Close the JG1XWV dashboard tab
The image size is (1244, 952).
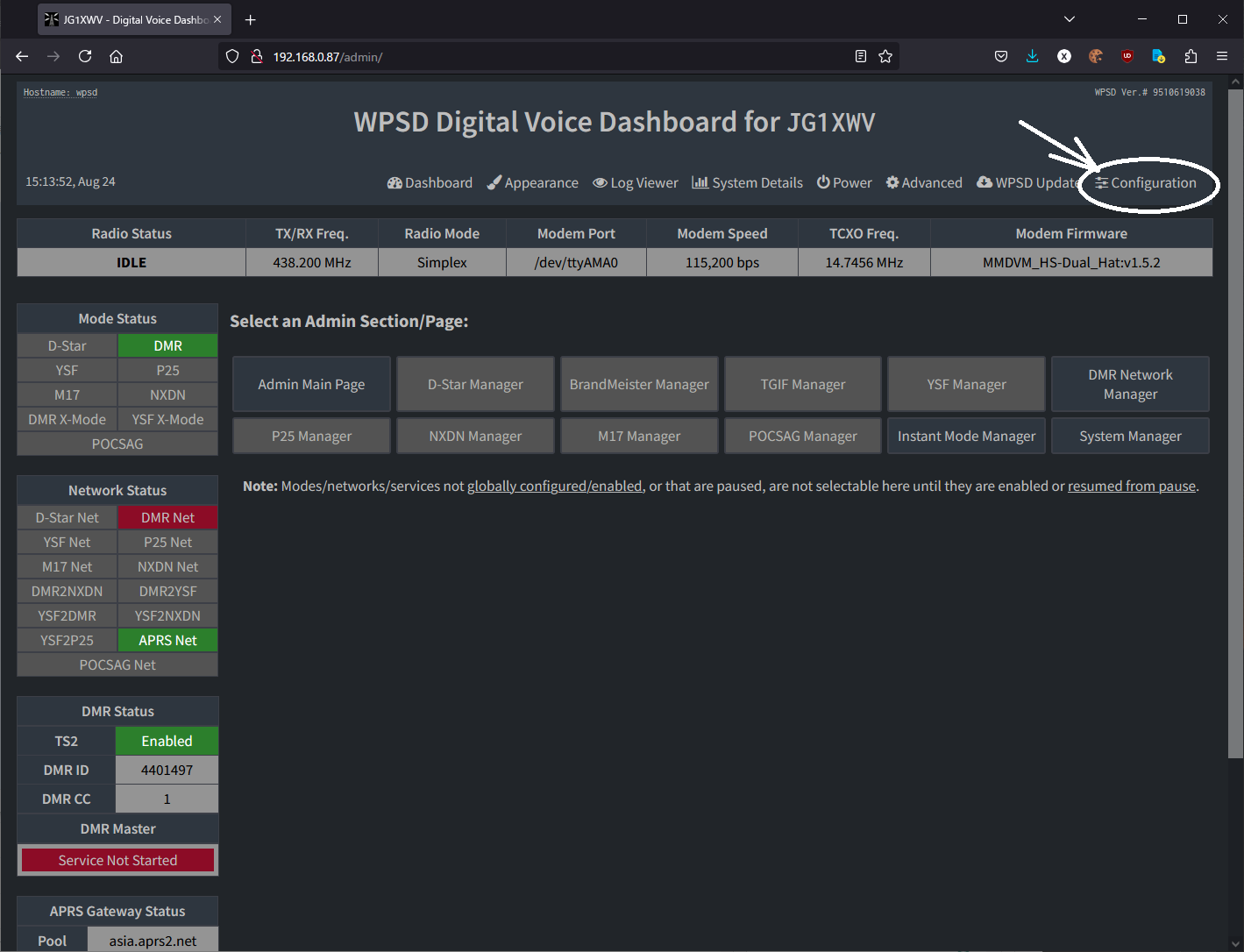217,19
